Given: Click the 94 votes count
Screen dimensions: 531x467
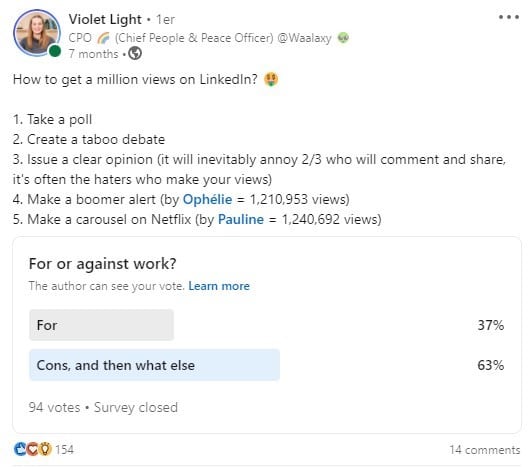Looking at the screenshot, I should [55, 407].
